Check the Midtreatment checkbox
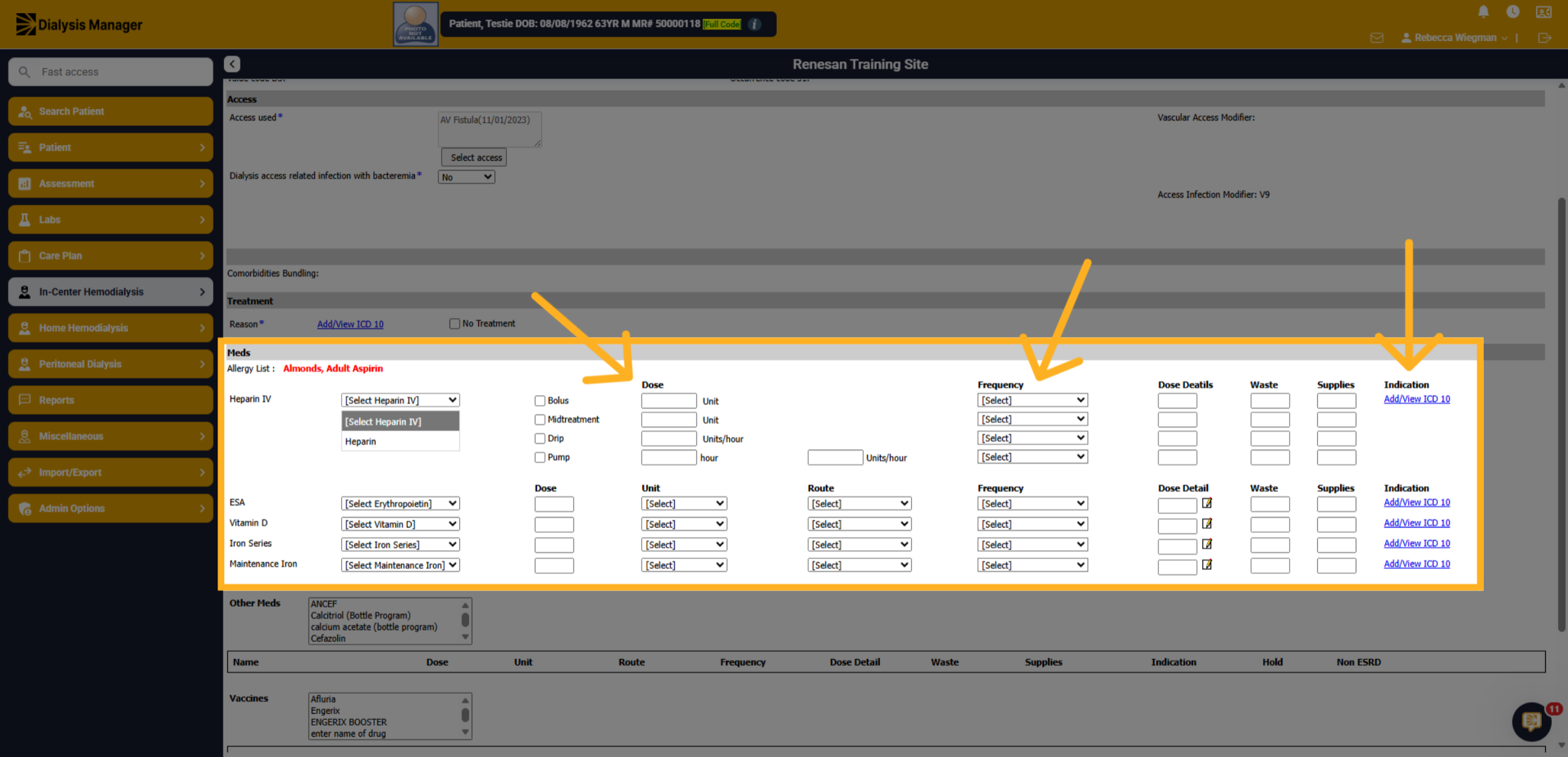This screenshot has height=757, width=1568. (x=540, y=420)
